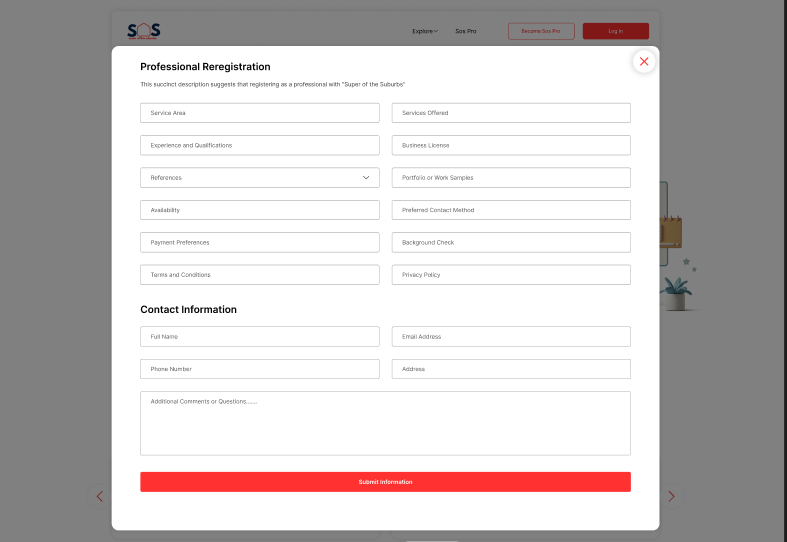Image resolution: width=787 pixels, height=542 pixels.
Task: Focus the Availability field
Action: 260,210
